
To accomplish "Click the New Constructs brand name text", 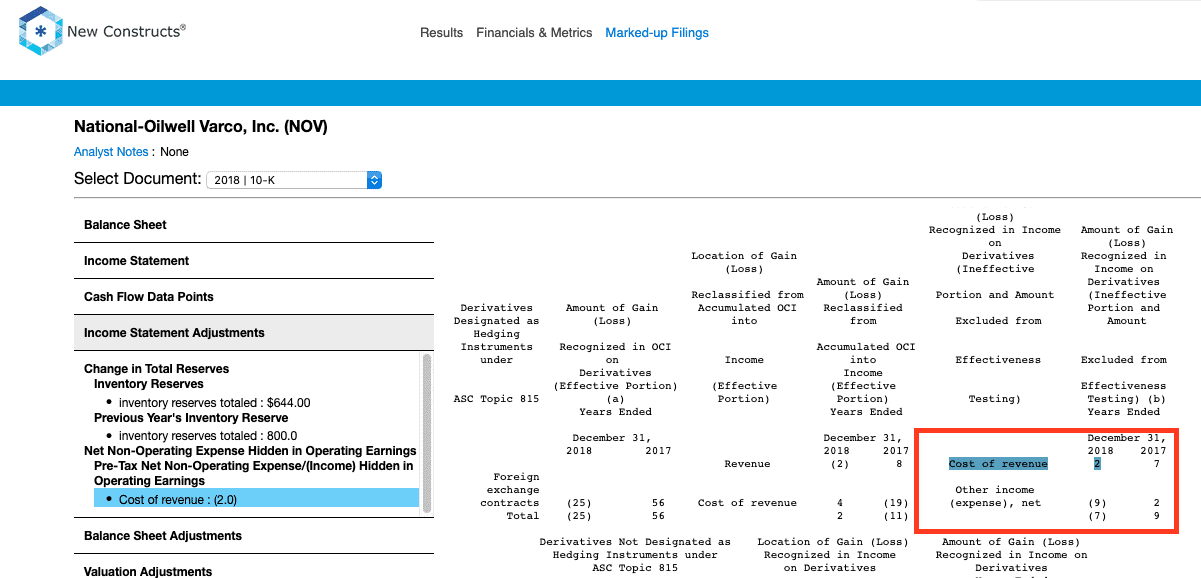I will 126,31.
